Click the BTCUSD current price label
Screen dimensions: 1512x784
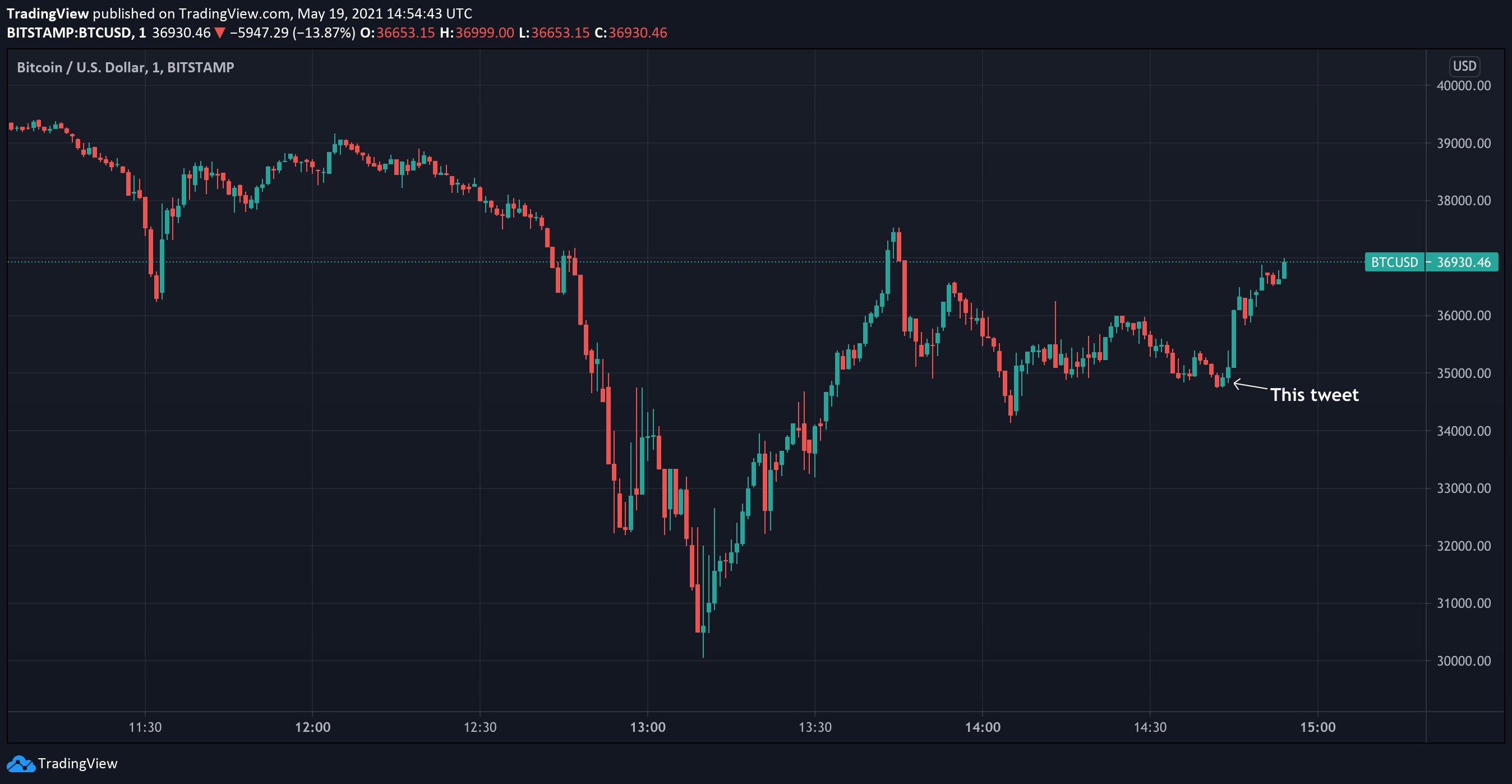pyautogui.click(x=1394, y=262)
